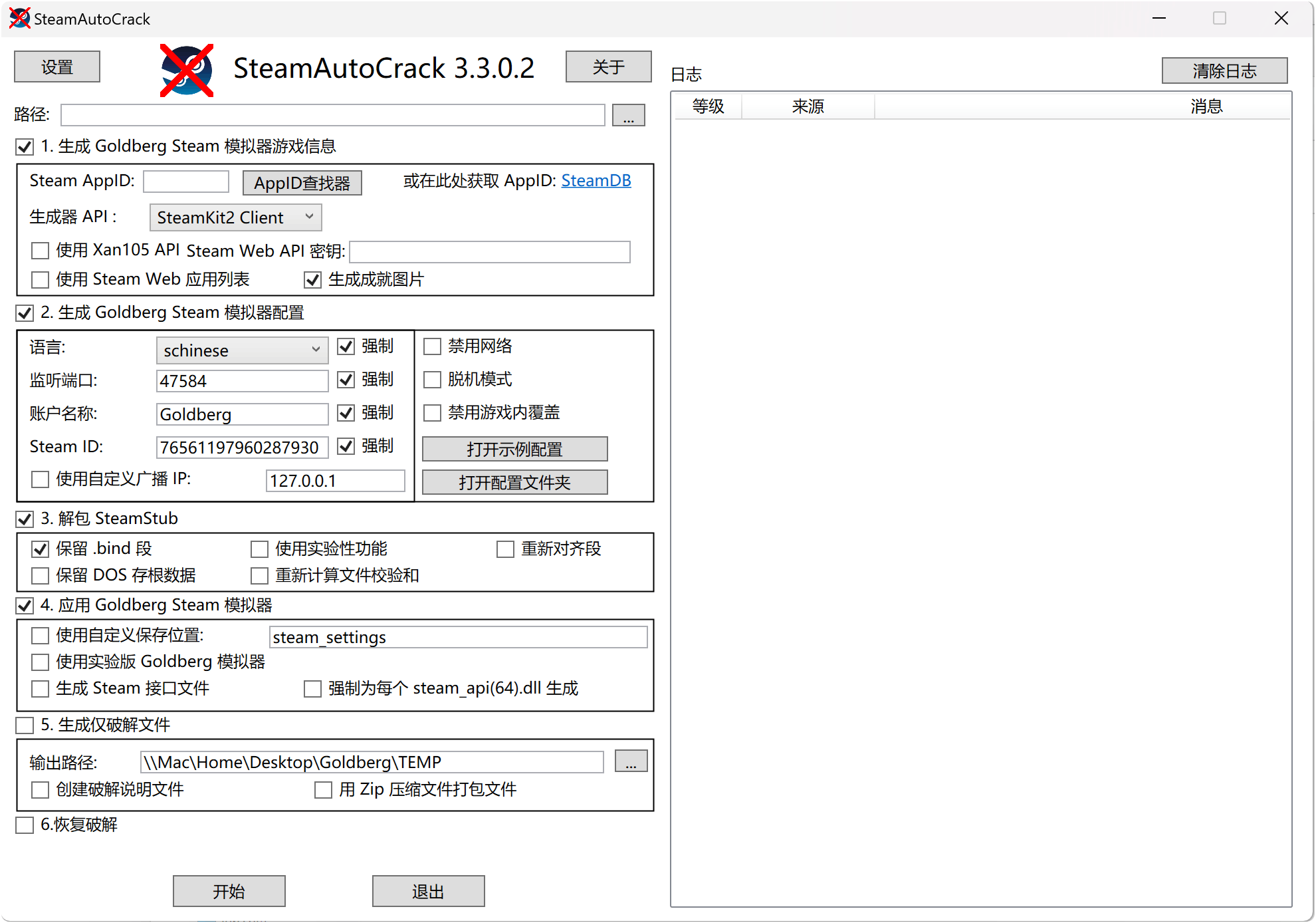Click 打开示例配置 button
Screen dimensions: 1316x923
point(515,449)
